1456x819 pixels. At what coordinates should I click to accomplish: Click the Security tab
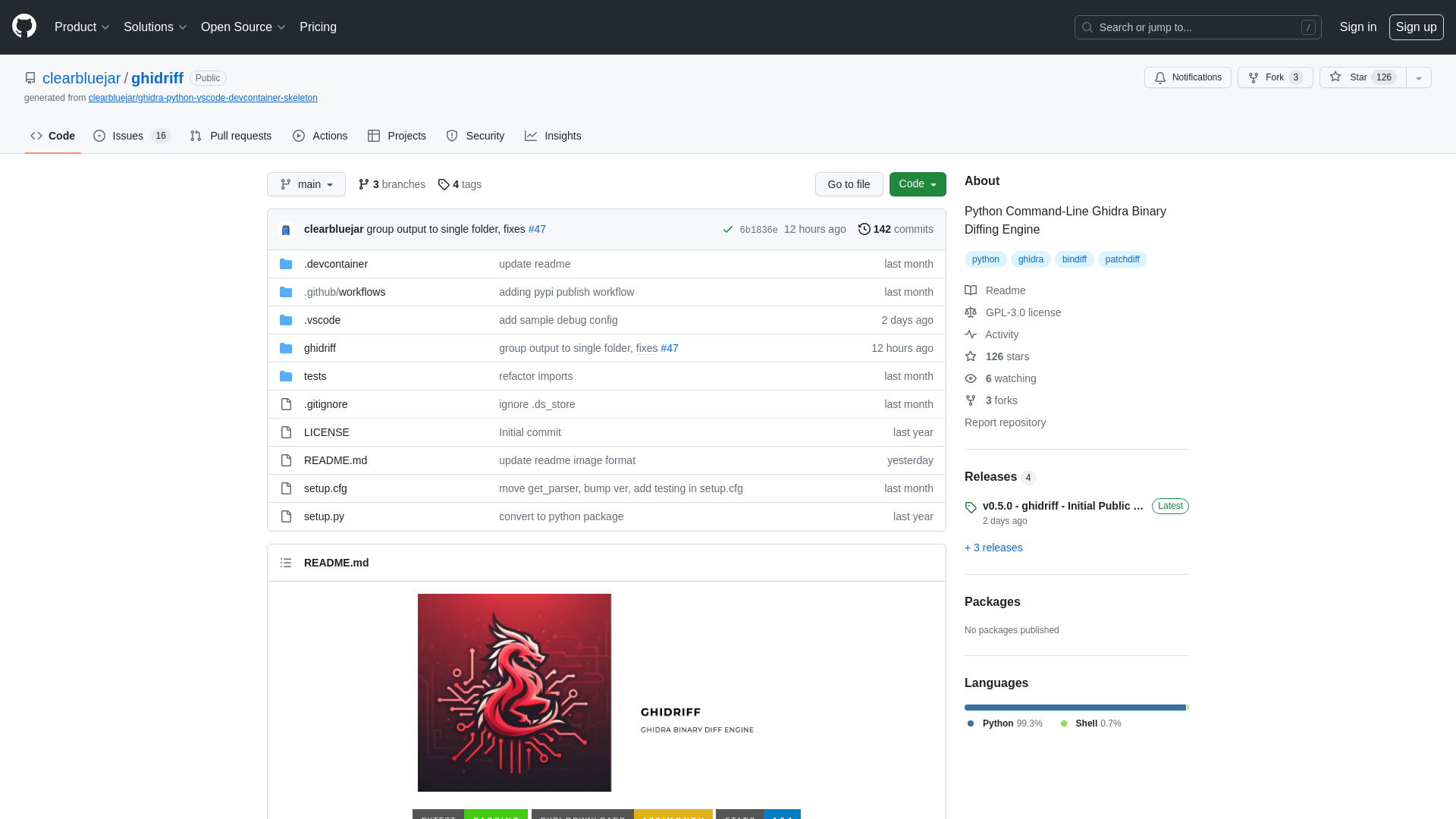[475, 135]
